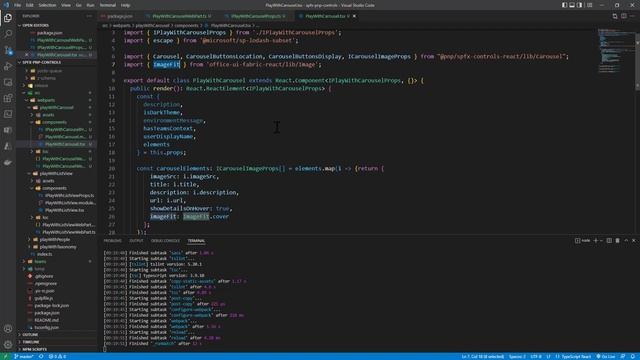Screen dimensions: 640x360
Task: Expand the assets folder under playWithCarousel
Action: (x=48, y=115)
